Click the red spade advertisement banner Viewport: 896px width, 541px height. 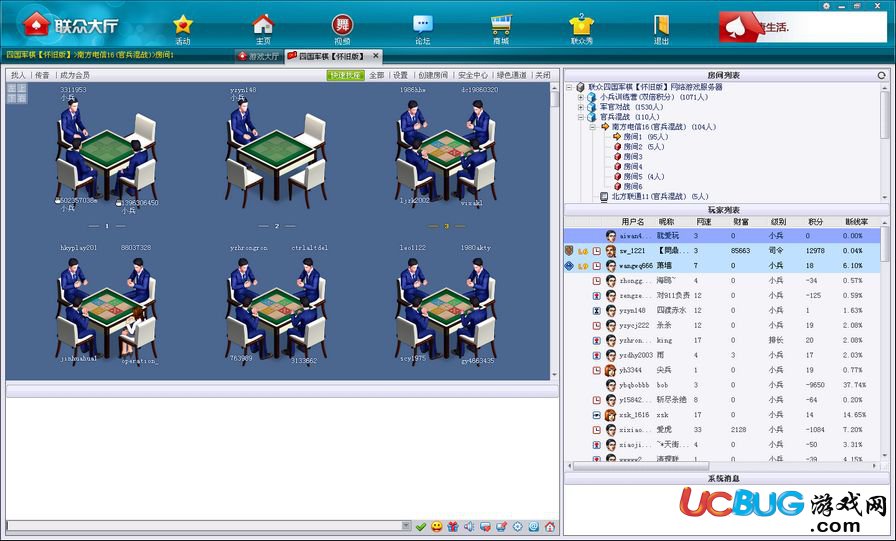(x=802, y=27)
